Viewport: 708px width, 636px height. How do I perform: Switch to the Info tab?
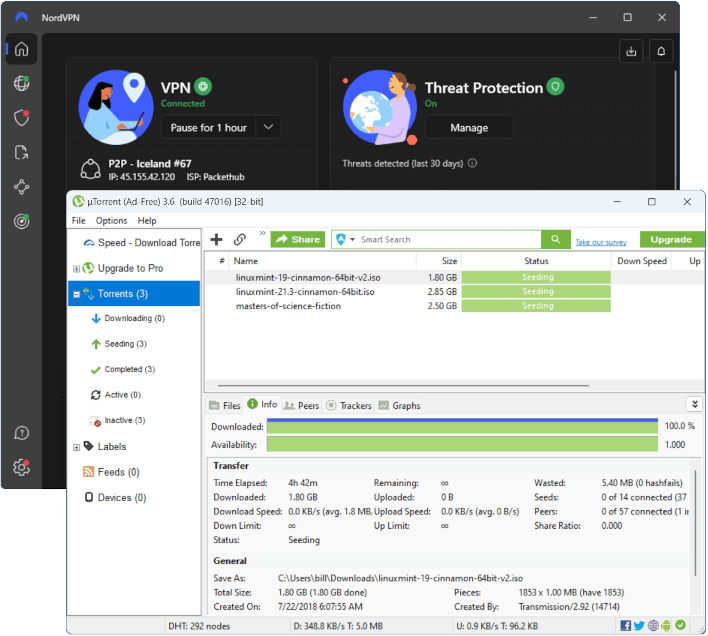coord(262,404)
